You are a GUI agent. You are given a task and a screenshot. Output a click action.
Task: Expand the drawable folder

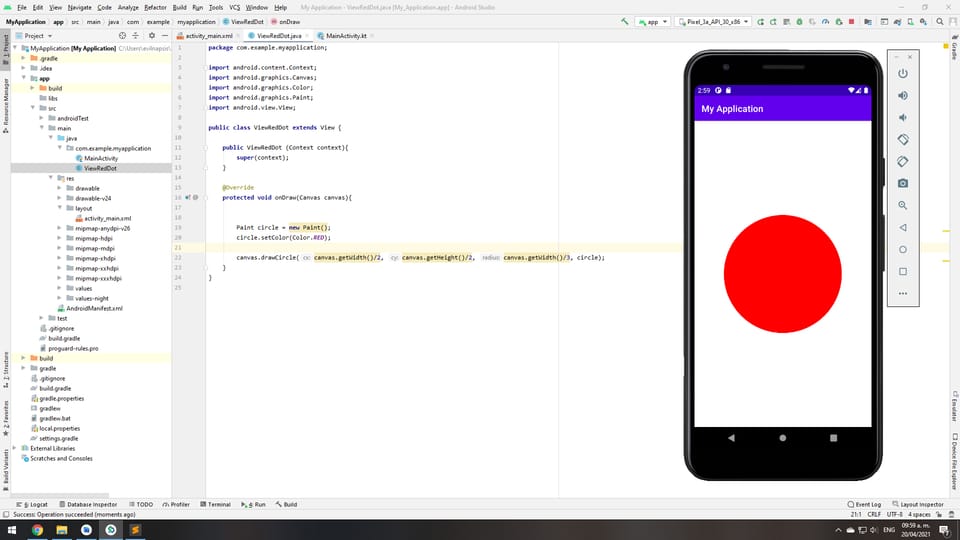click(59, 188)
